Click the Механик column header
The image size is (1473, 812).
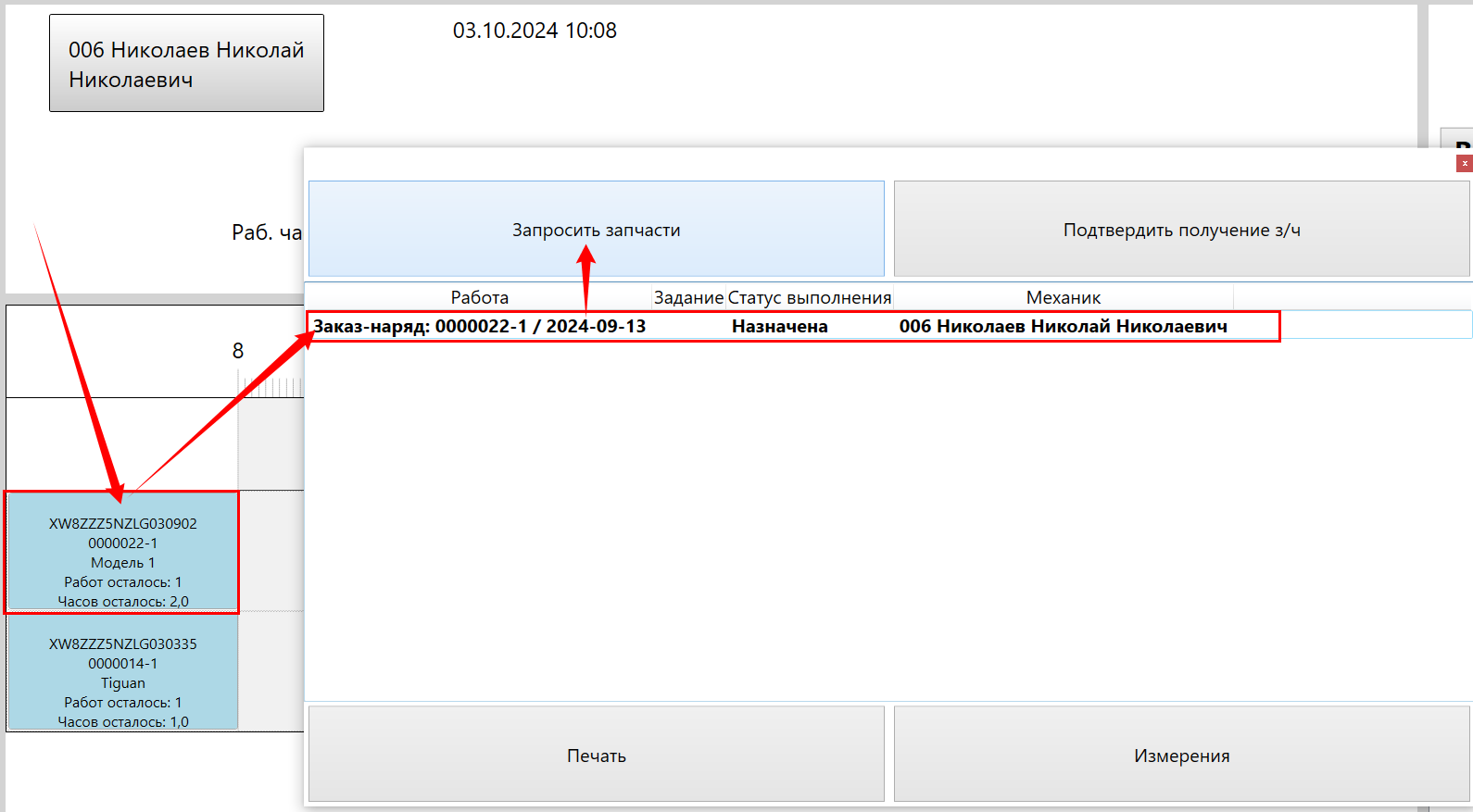coord(1063,297)
